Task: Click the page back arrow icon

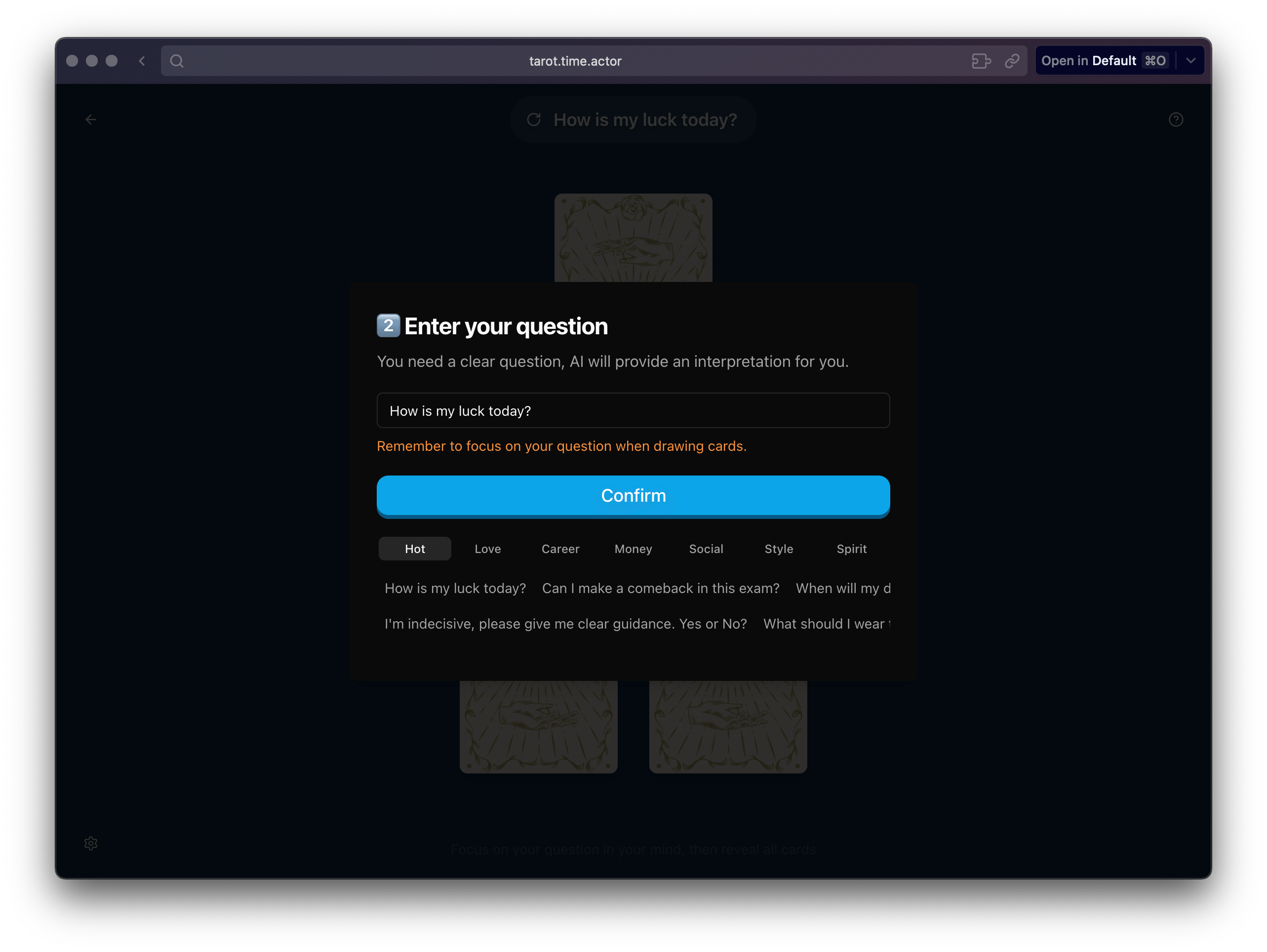Action: 90,119
